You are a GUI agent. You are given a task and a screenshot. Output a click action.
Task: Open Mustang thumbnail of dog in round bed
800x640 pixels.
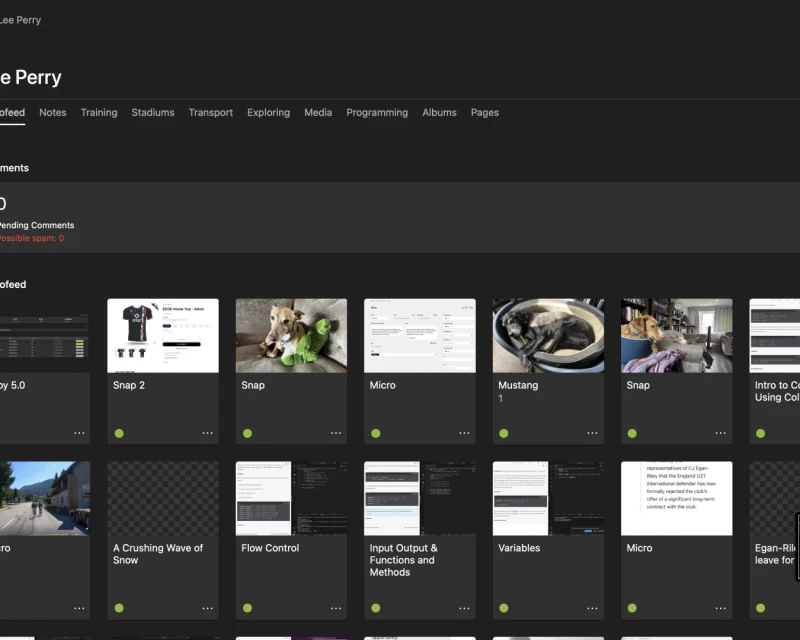coord(548,335)
